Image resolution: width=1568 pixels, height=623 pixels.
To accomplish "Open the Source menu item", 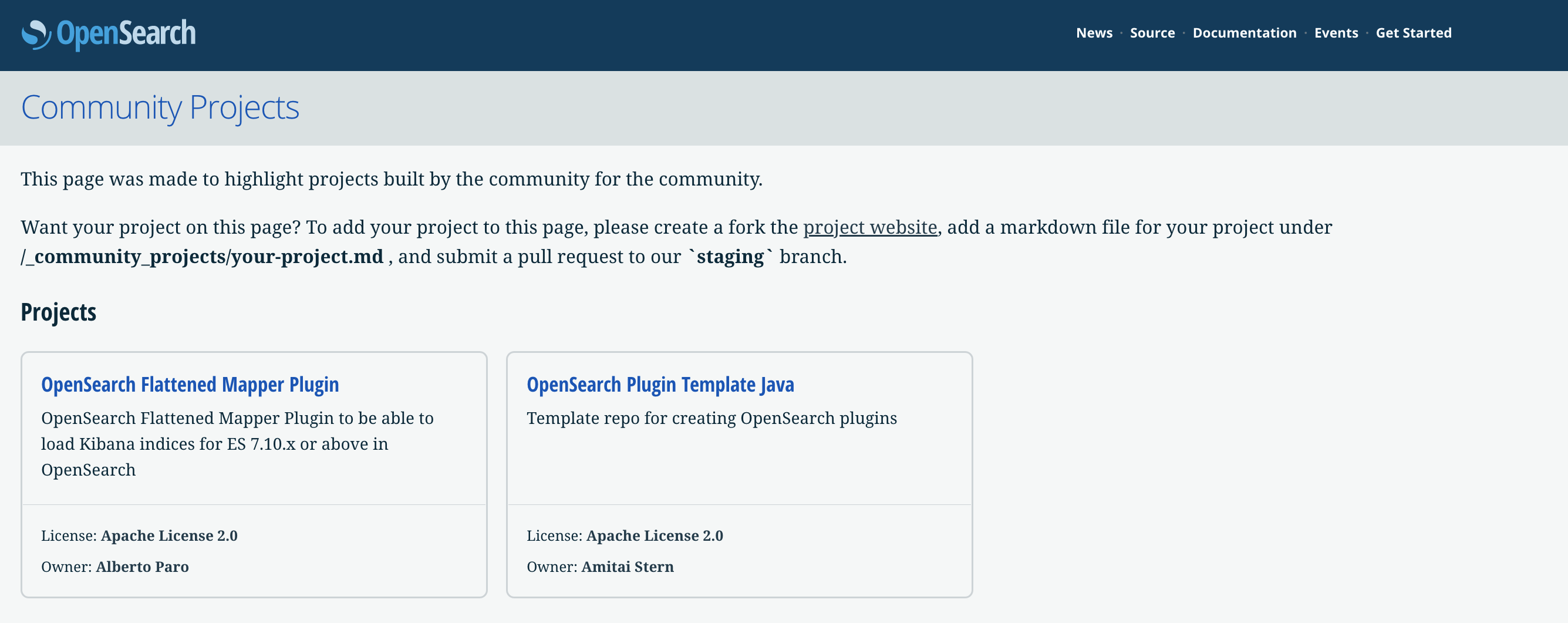I will pos(1152,33).
